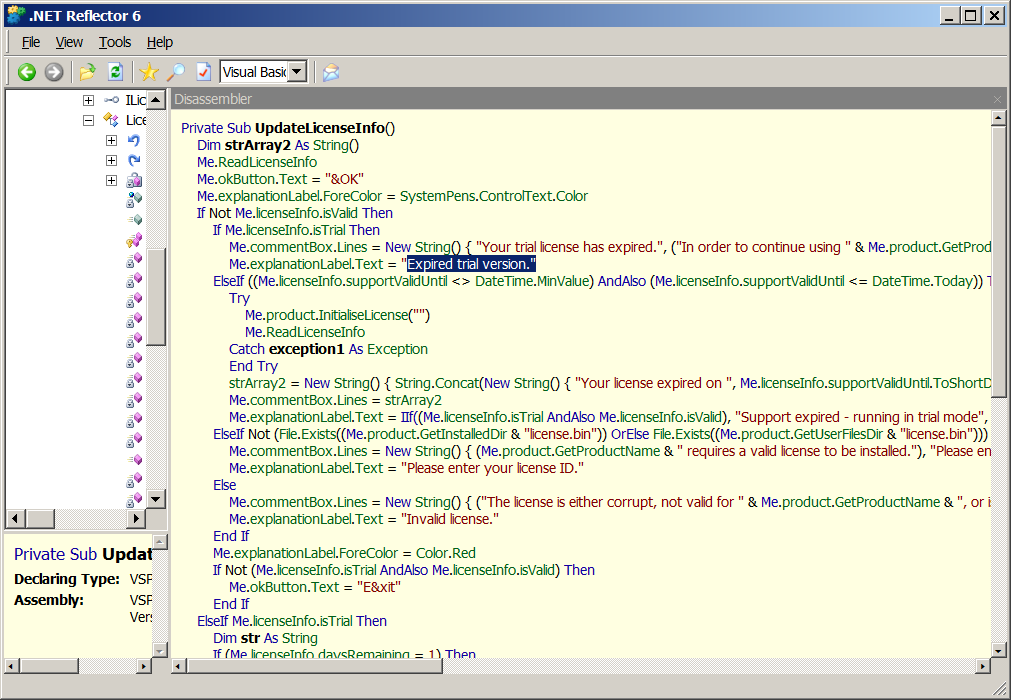Click the yellow star Bookmarks icon
Viewport: 1011px width, 700px height.
149,72
